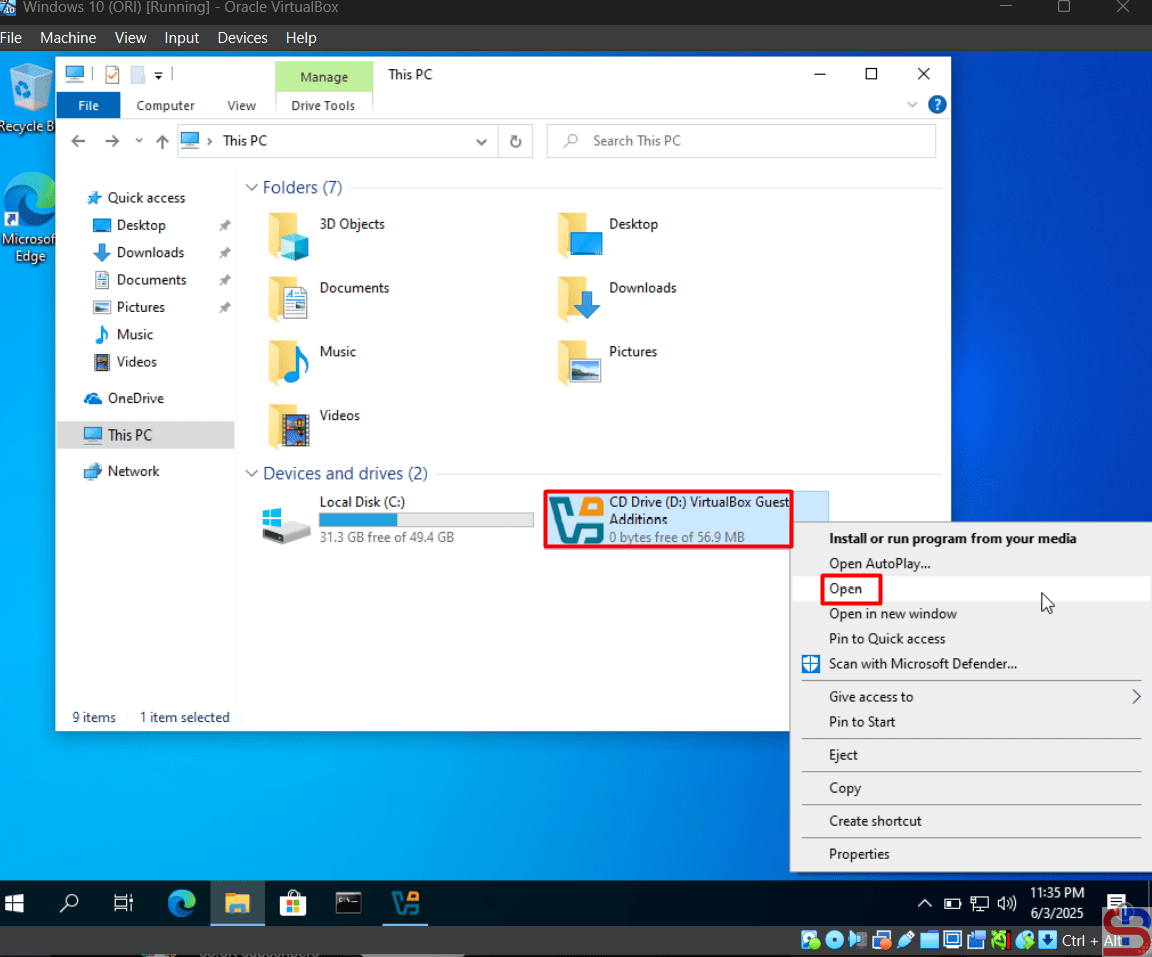
Task: Click the Microsoft Edge taskbar icon
Action: [182, 904]
